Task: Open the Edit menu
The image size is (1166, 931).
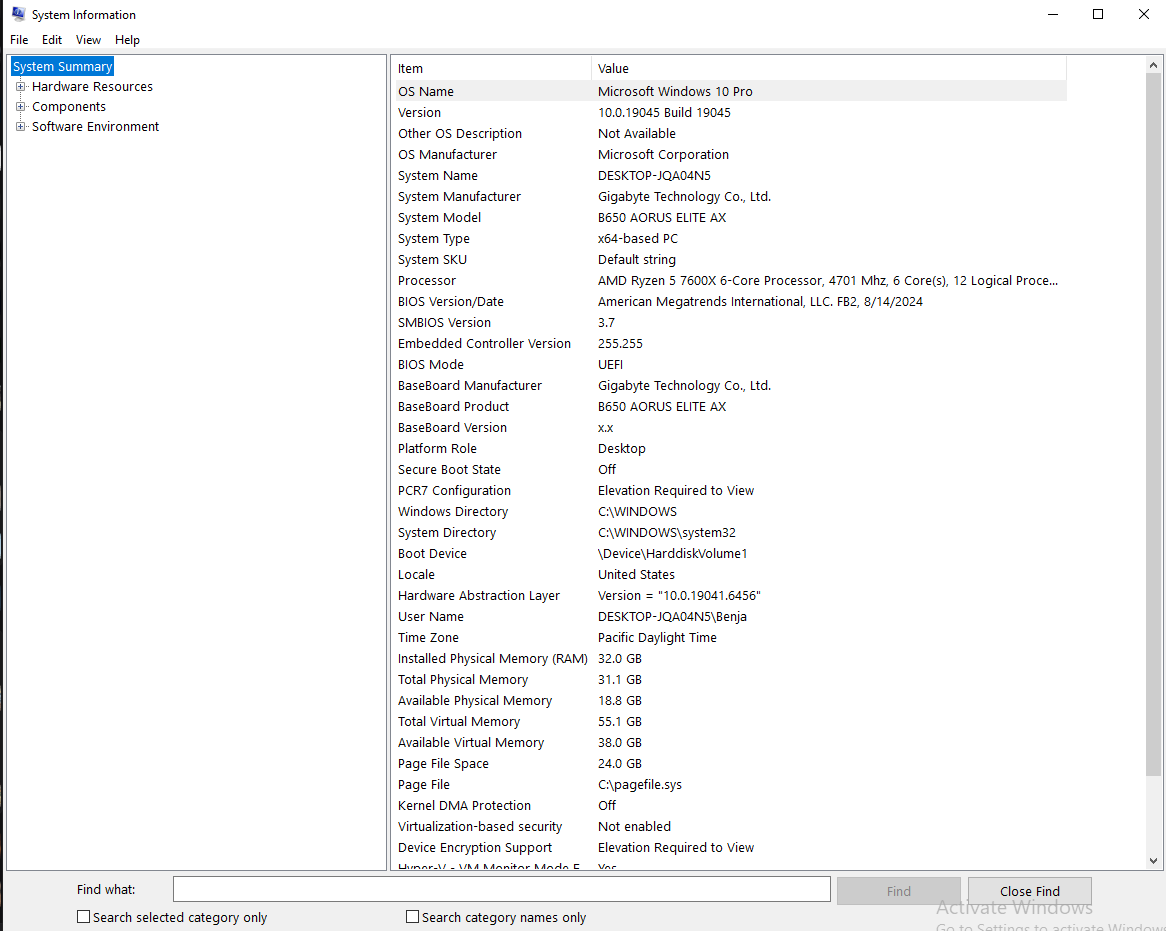Action: pyautogui.click(x=52, y=39)
